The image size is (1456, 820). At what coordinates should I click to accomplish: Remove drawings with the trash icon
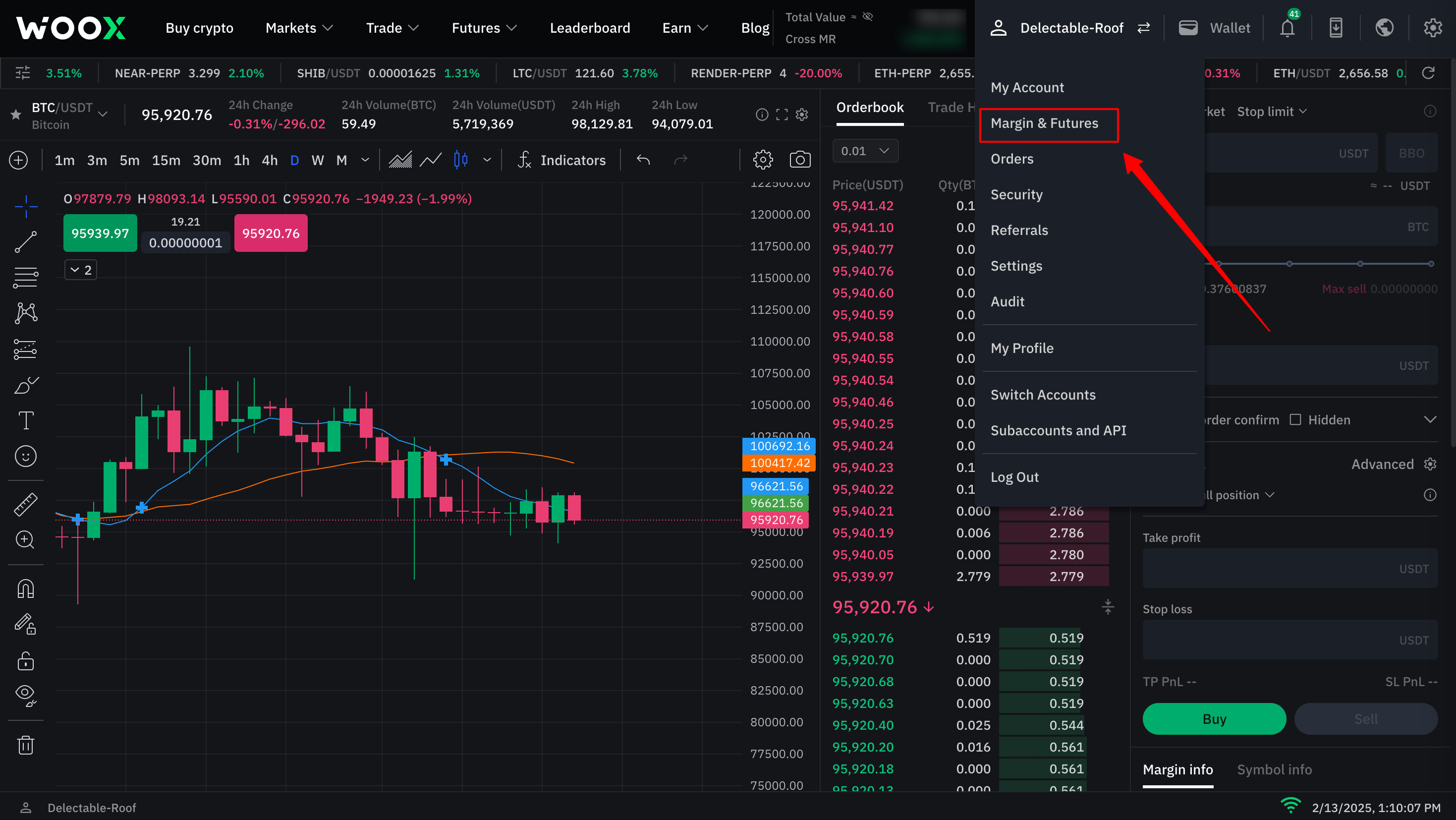(26, 745)
